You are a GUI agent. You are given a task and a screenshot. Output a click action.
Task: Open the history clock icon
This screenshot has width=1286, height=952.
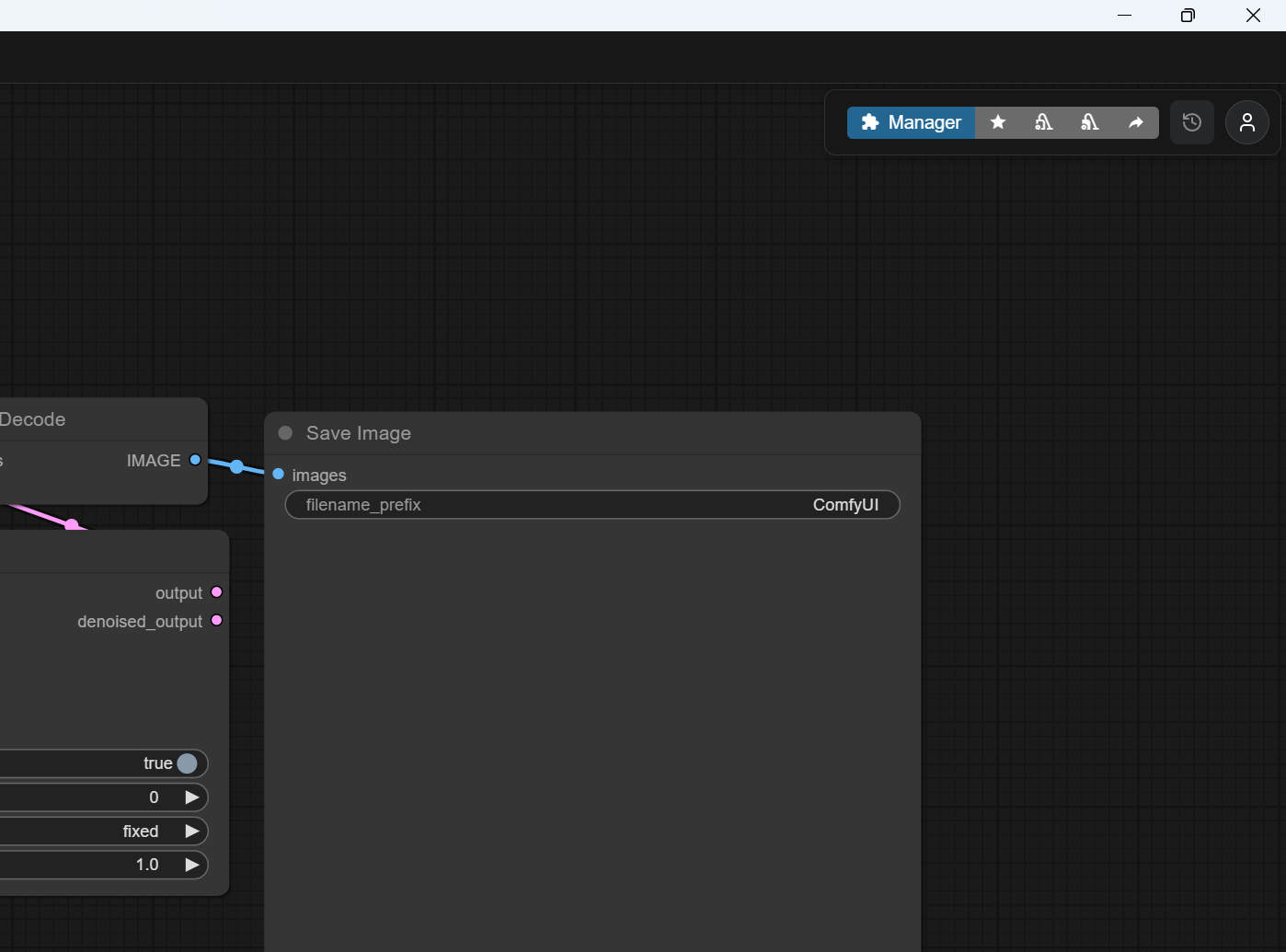(x=1192, y=122)
